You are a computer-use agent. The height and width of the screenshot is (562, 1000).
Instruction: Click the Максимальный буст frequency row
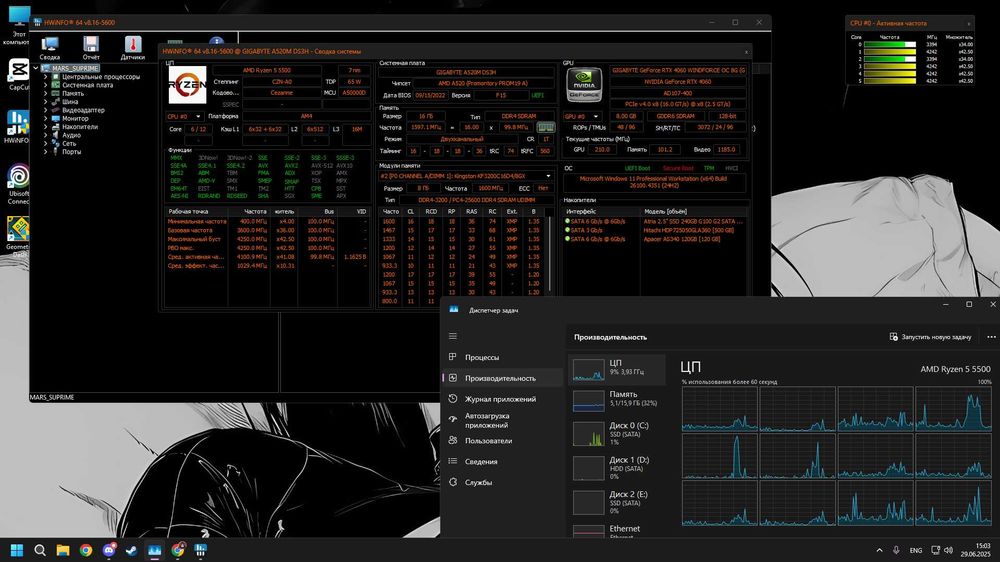click(267, 239)
